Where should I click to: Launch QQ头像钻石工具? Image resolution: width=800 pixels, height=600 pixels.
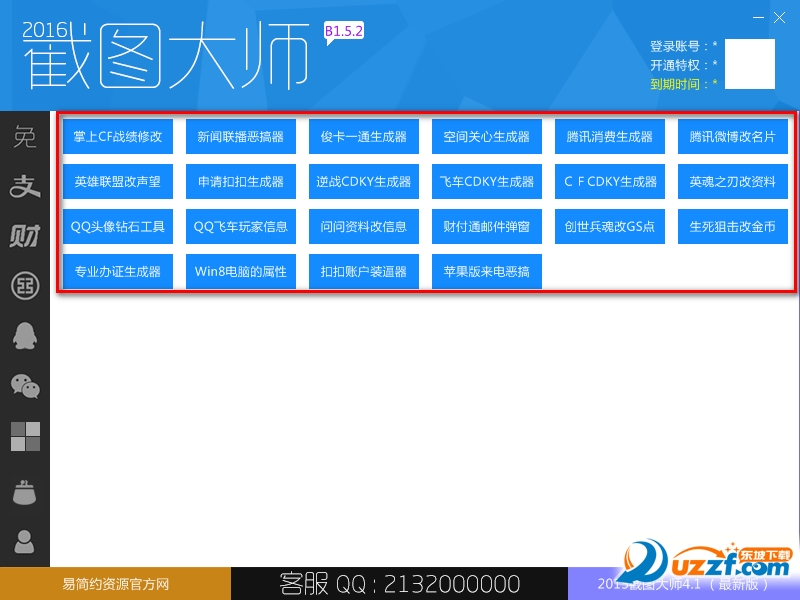click(118, 226)
